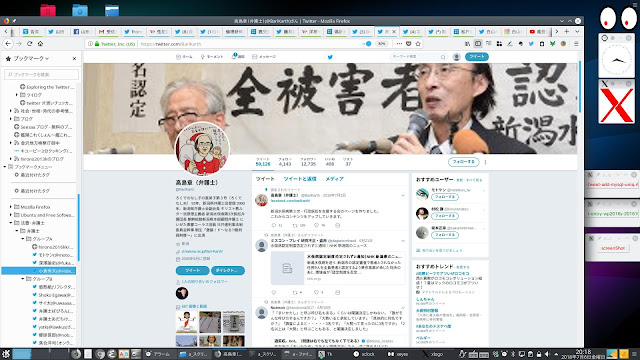This screenshot has width=640, height=360.
Task: Go back with the Firefox back arrow
Action: coord(8,44)
